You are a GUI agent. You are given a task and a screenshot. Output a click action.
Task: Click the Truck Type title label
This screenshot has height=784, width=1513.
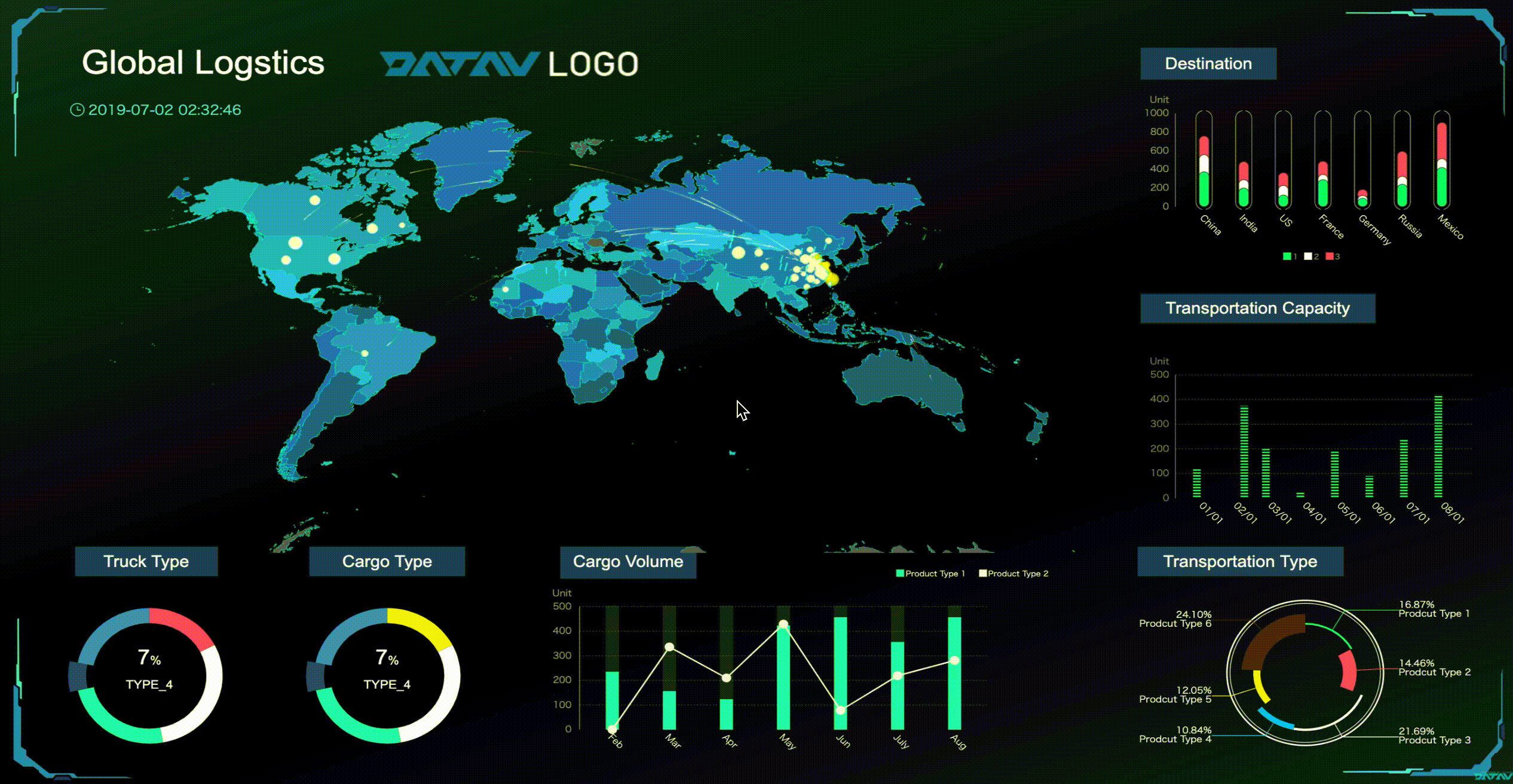(146, 562)
